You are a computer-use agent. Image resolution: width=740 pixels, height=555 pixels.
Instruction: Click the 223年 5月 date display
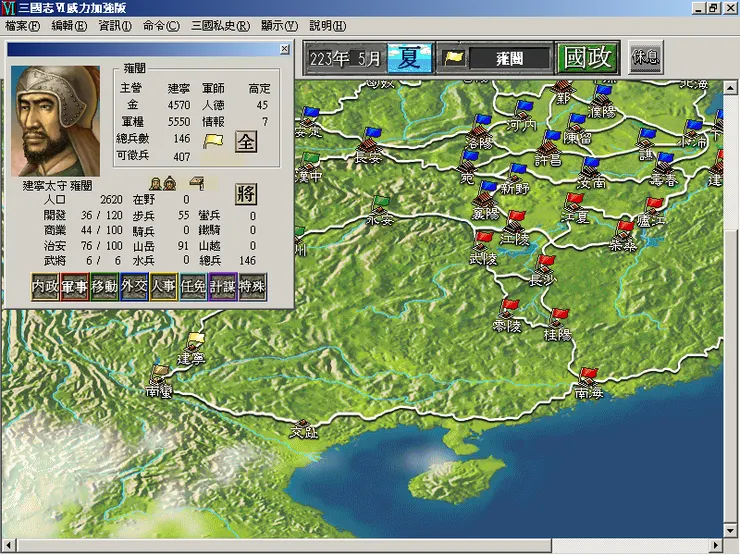(x=345, y=59)
